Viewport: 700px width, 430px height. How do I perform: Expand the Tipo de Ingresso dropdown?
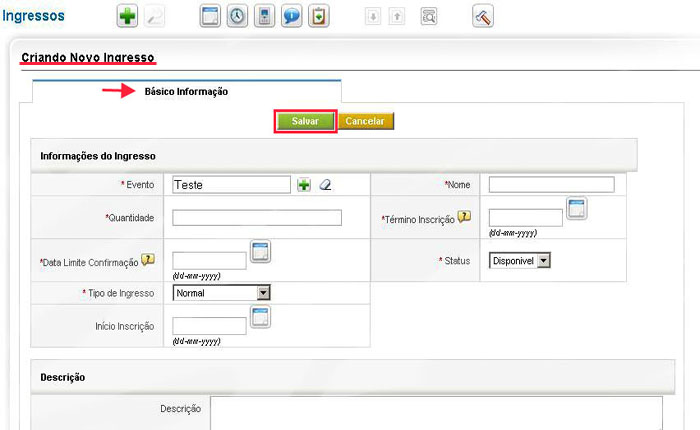(221, 293)
